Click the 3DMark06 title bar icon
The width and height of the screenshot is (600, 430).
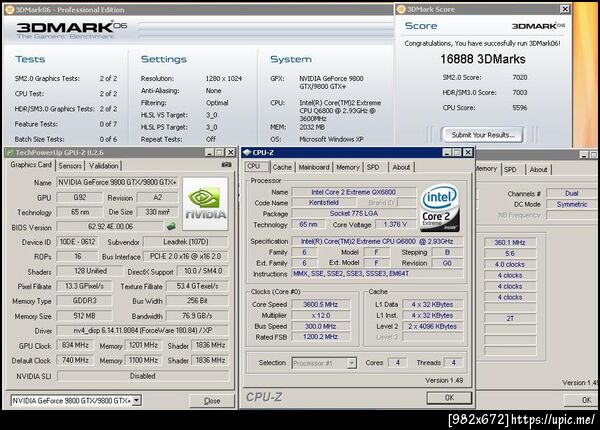[x=10, y=10]
